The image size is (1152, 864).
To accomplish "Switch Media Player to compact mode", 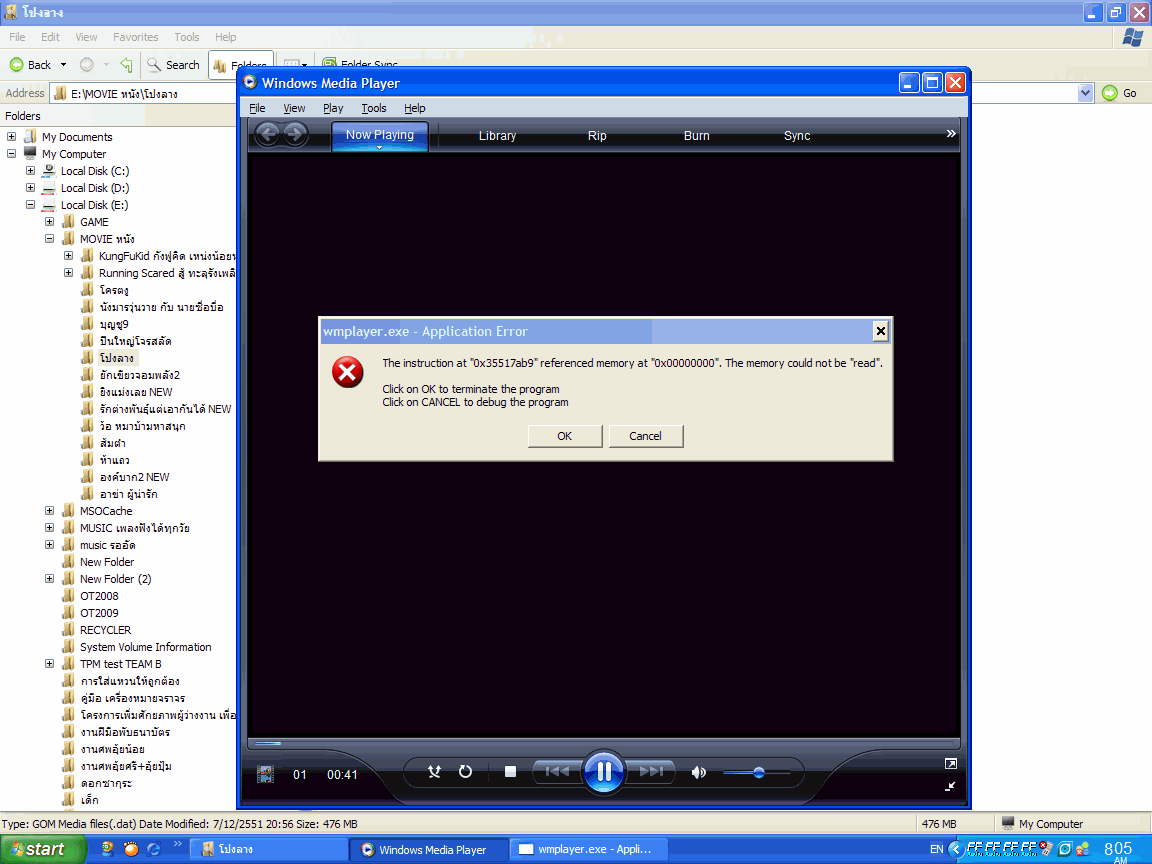I will click(950, 786).
